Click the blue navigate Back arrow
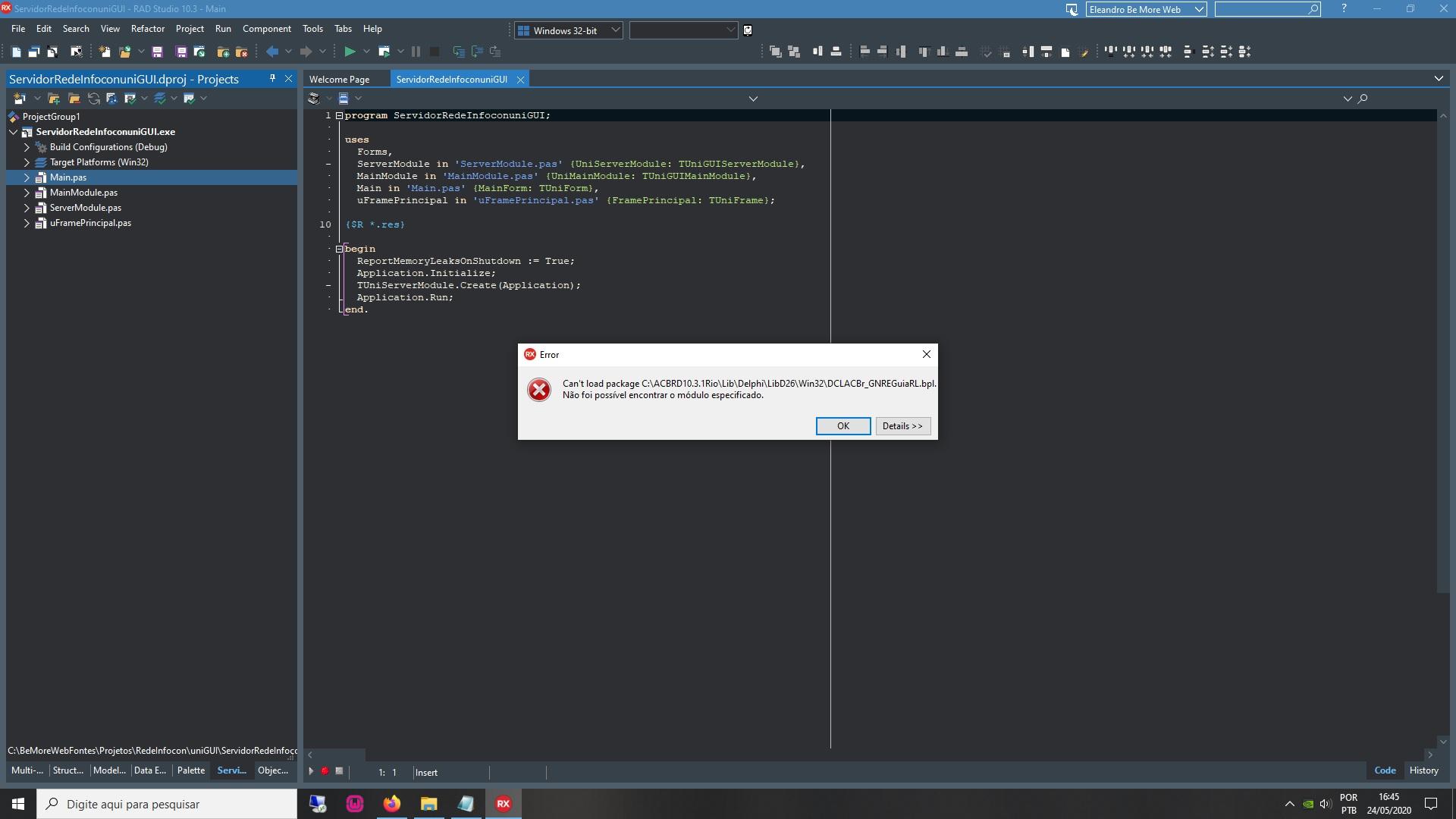This screenshot has width=1456, height=819. [x=272, y=52]
